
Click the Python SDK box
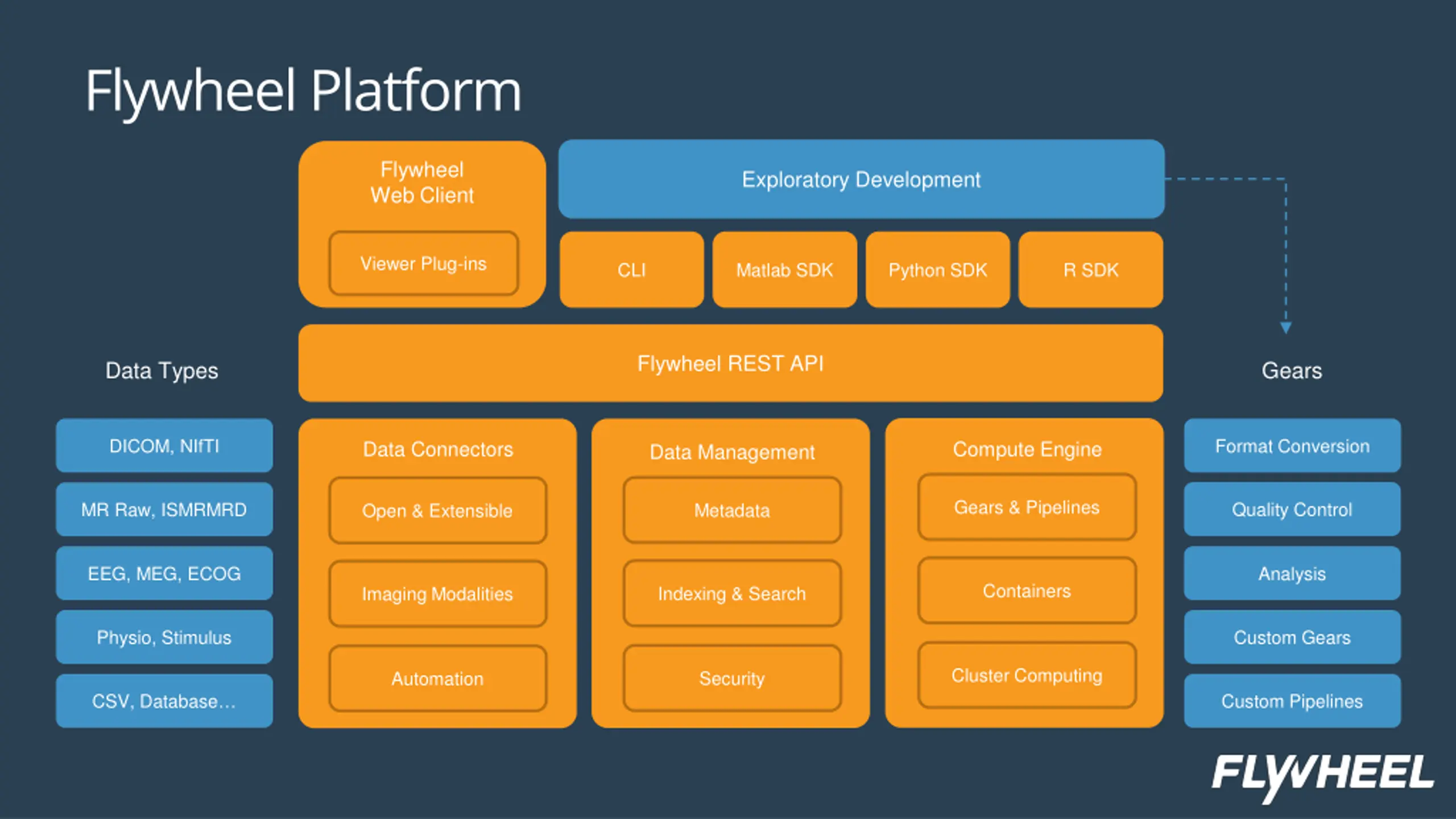coord(937,270)
